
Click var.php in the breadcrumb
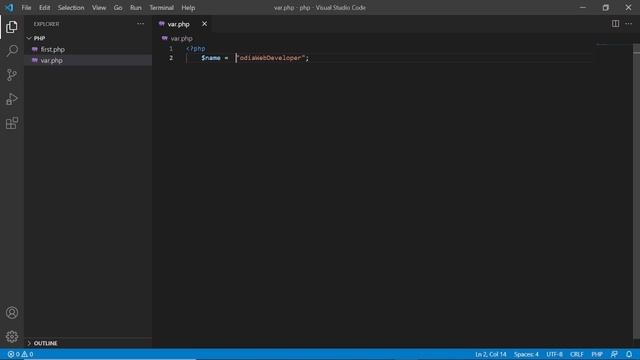181,38
